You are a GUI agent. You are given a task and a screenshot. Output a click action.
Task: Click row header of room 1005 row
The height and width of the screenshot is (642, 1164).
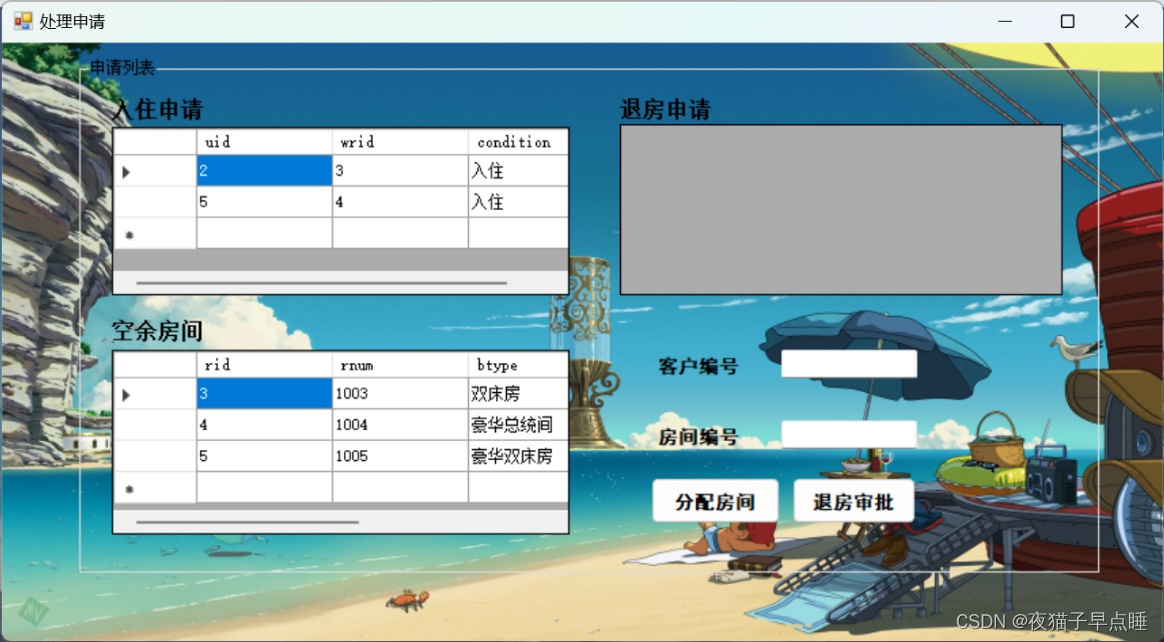pyautogui.click(x=155, y=456)
